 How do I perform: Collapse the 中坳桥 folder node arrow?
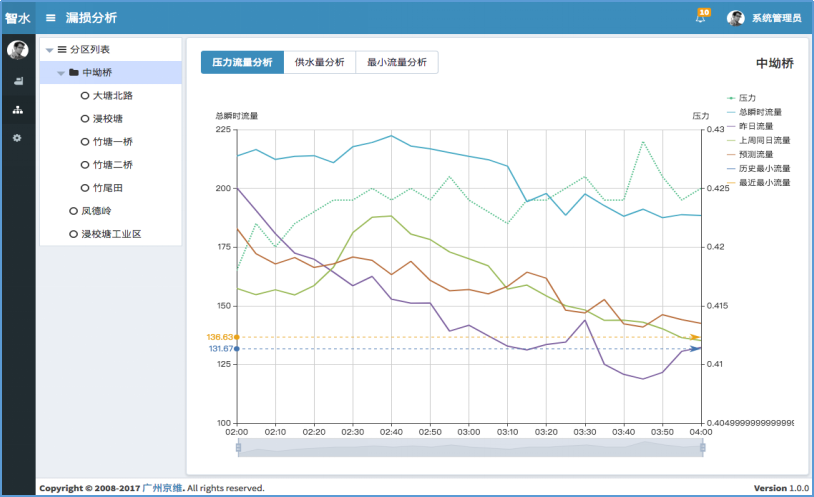click(x=61, y=73)
